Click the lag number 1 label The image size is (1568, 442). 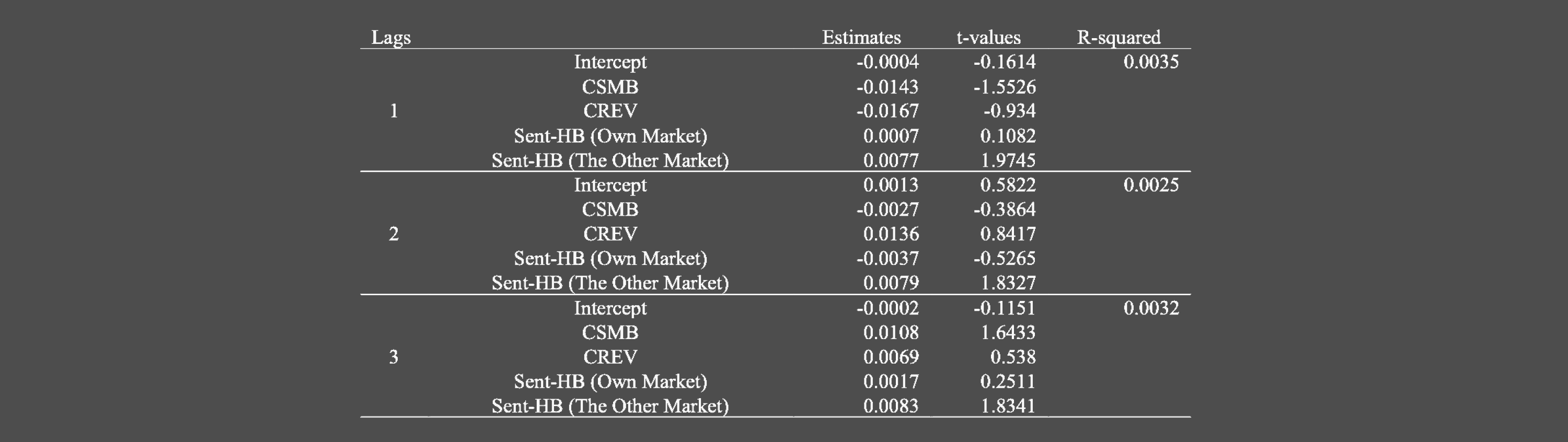pyautogui.click(x=394, y=111)
